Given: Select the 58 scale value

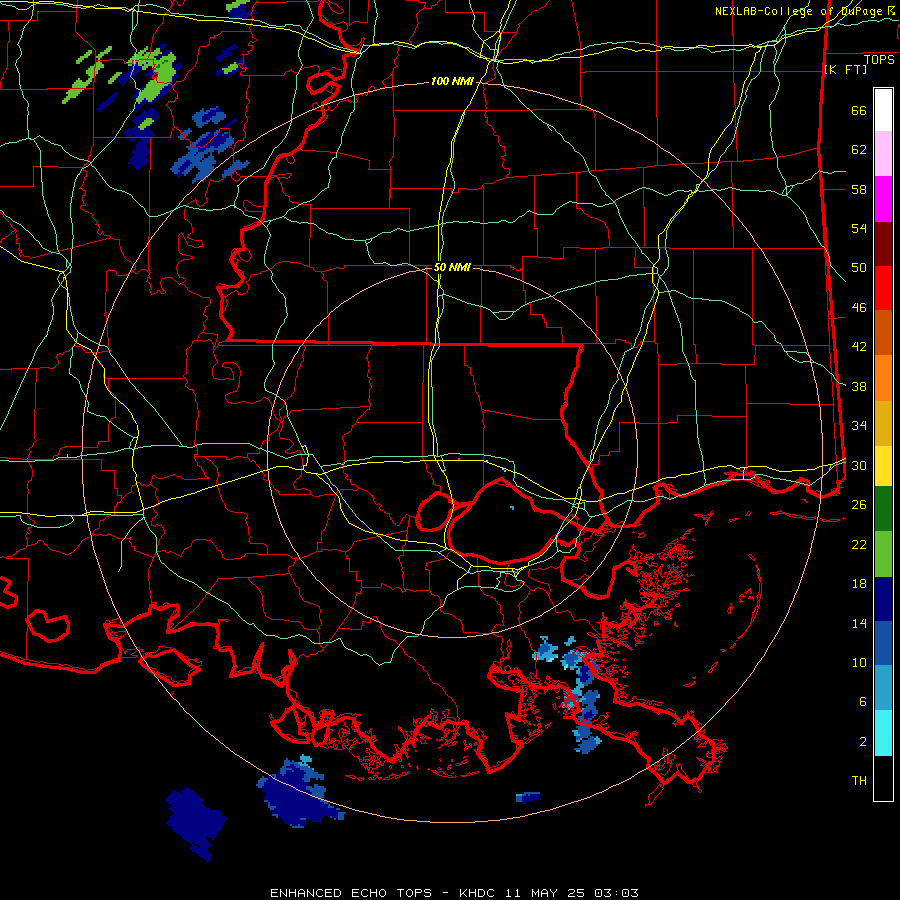Looking at the screenshot, I should 859,189.
